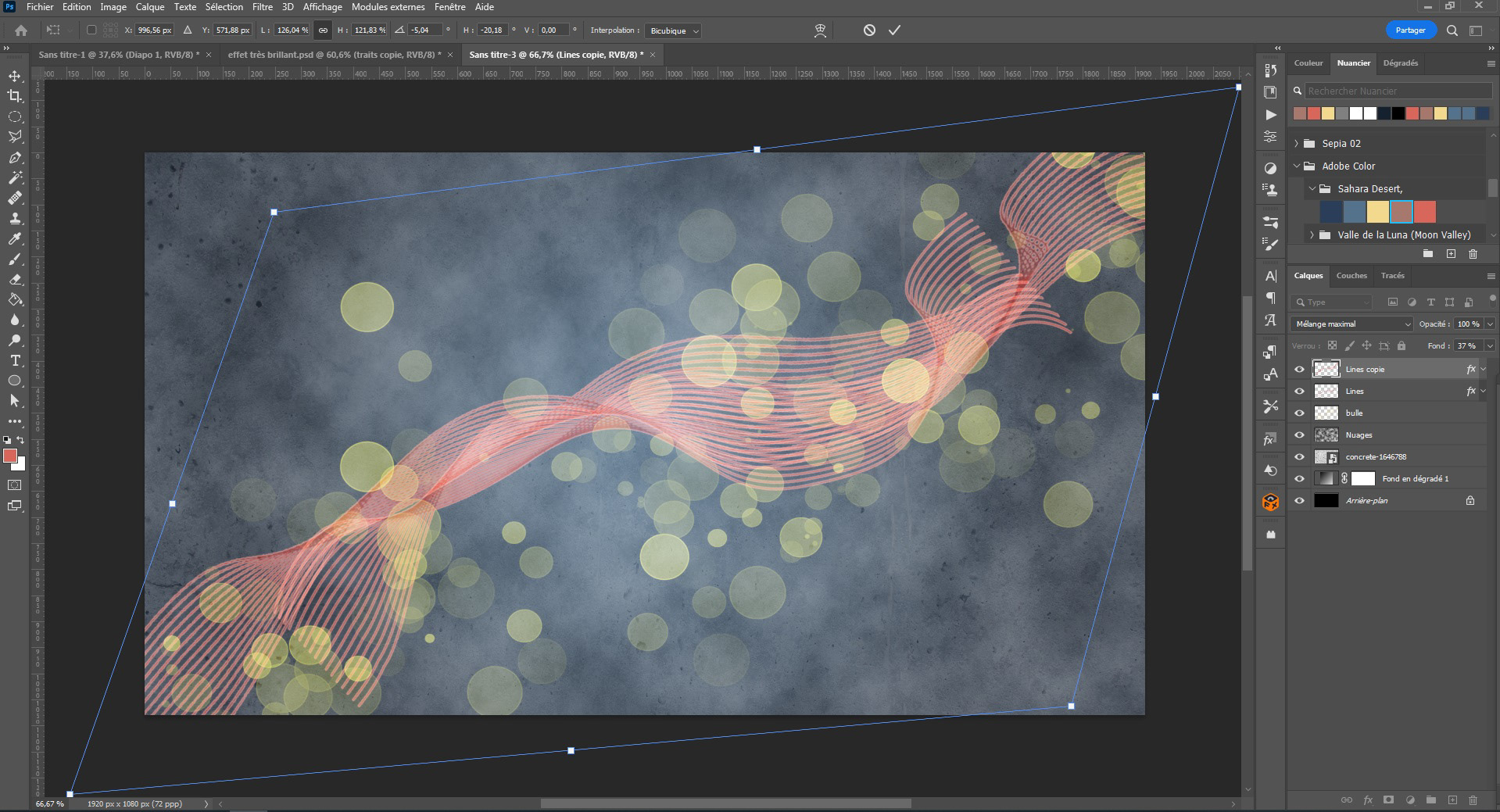Click the rotation angle field showing -5,04
This screenshot has height=812, width=1500.
[x=424, y=30]
